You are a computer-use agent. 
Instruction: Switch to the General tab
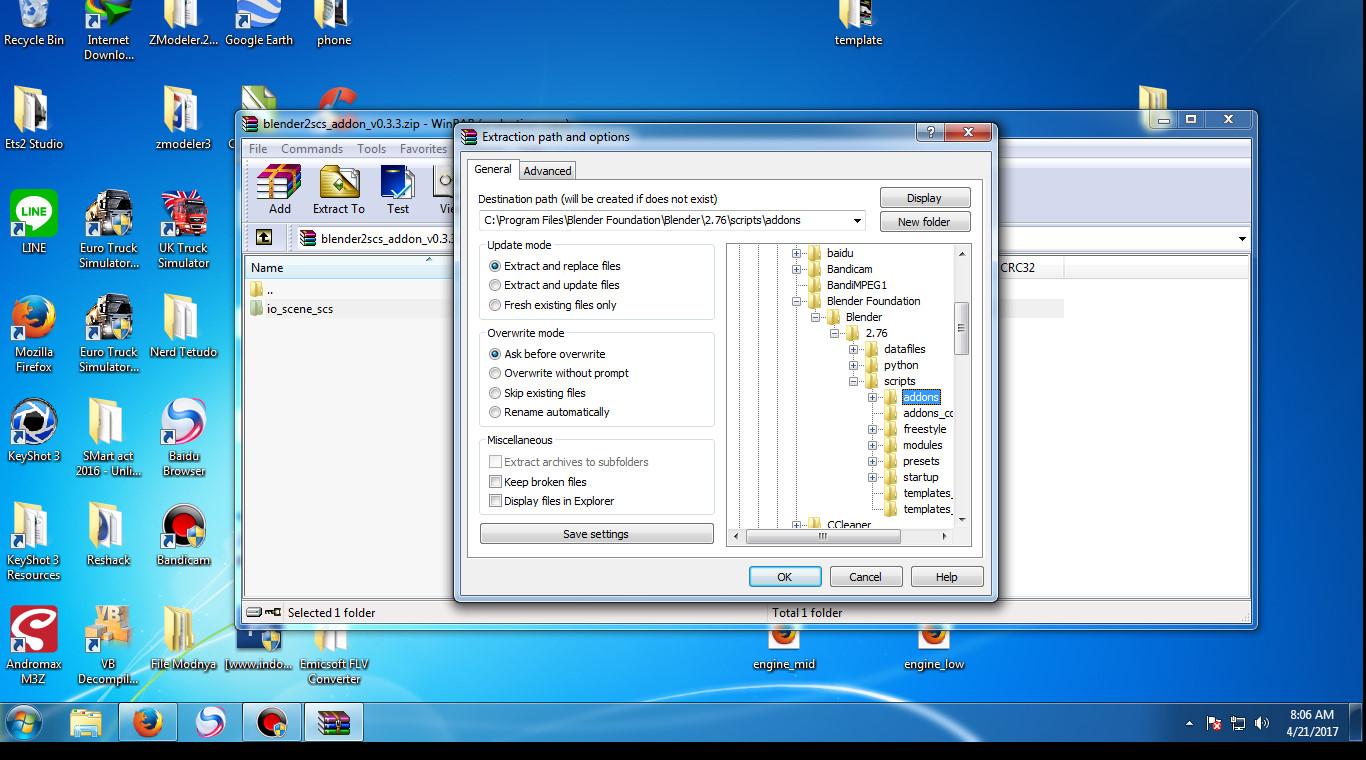493,169
